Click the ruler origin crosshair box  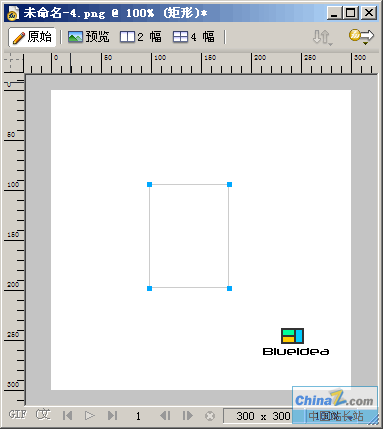(x=14, y=63)
